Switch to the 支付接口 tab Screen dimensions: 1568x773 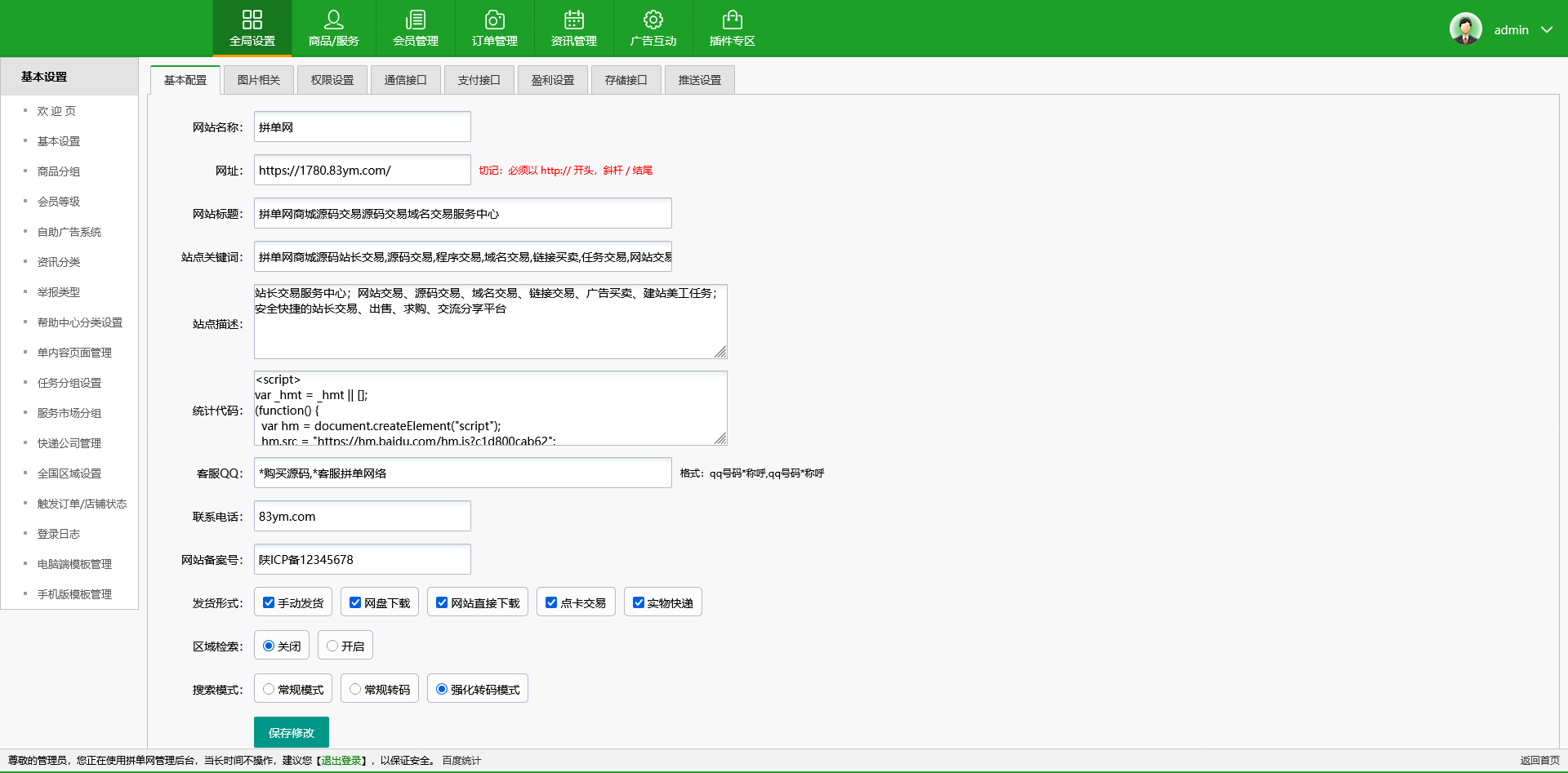pos(479,80)
